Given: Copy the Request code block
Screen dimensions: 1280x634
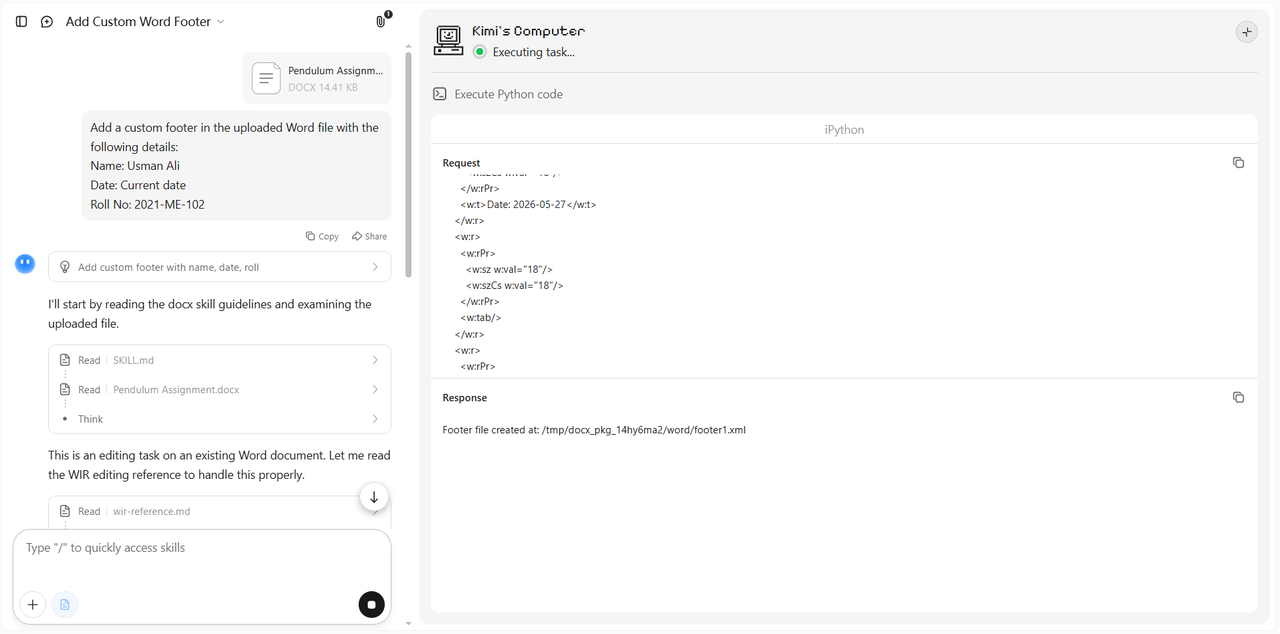Looking at the screenshot, I should (1238, 163).
